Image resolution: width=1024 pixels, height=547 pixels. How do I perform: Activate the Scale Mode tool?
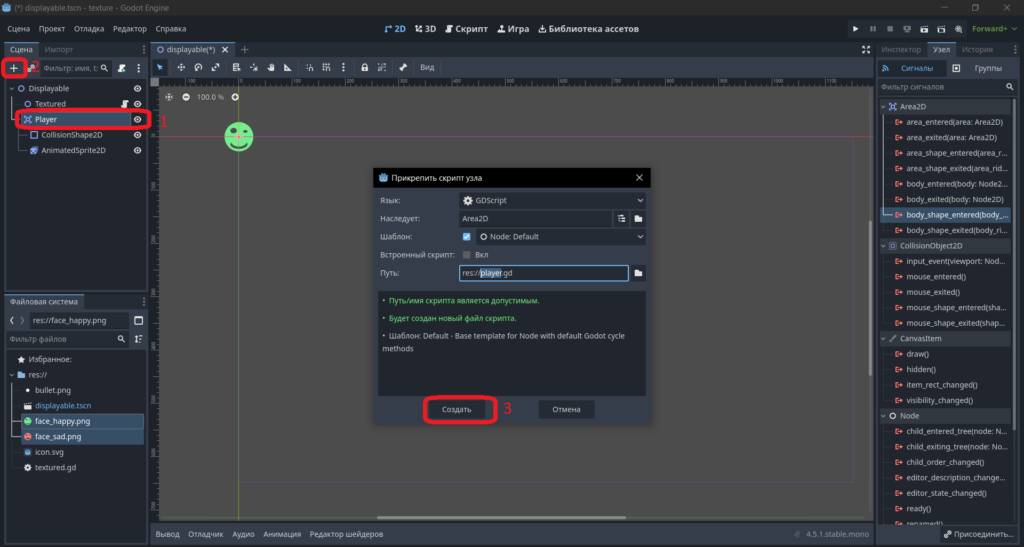tap(215, 67)
